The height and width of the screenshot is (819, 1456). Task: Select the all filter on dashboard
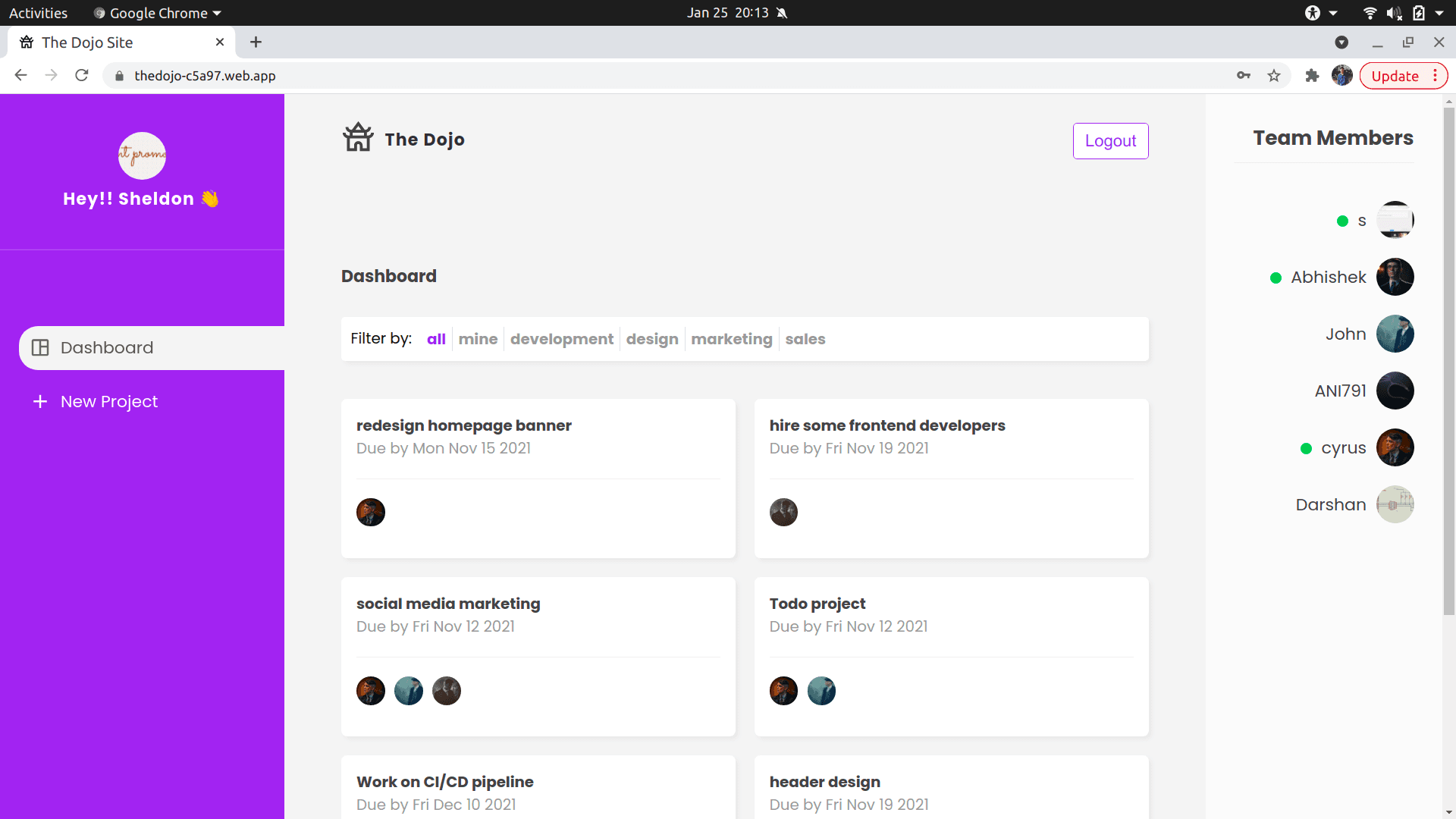pos(436,338)
